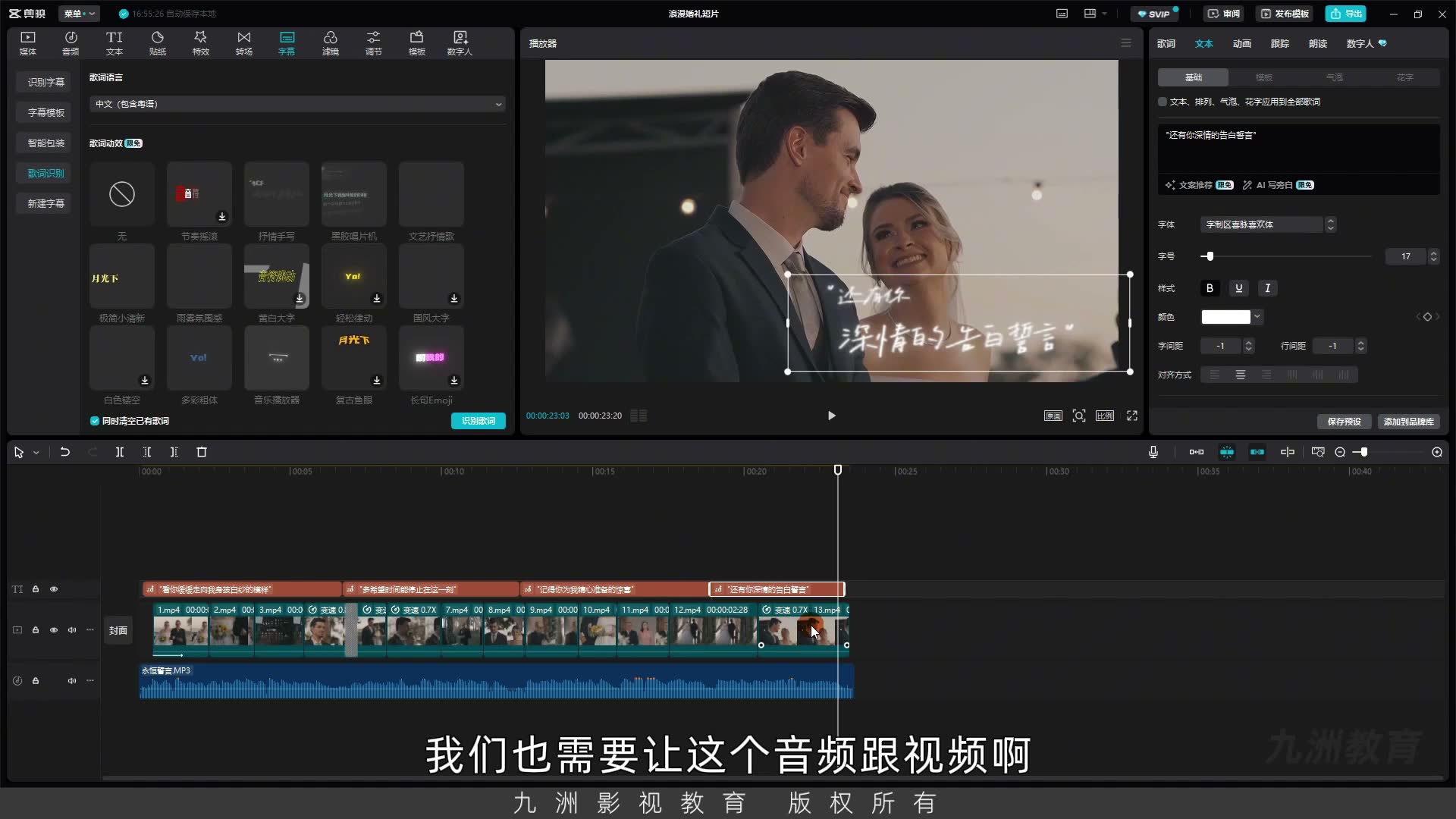The image size is (1456, 819).
Task: Click the timeline zoom slider
Action: 1388,452
